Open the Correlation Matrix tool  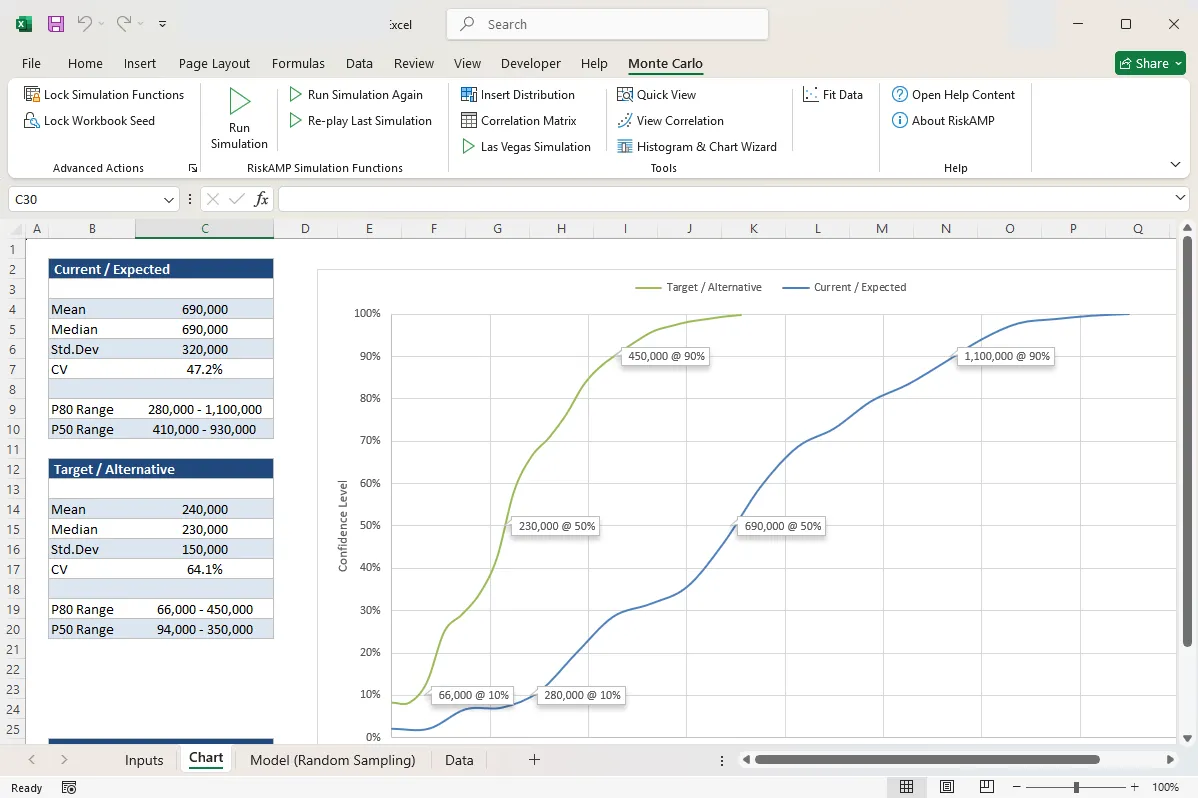(x=520, y=120)
